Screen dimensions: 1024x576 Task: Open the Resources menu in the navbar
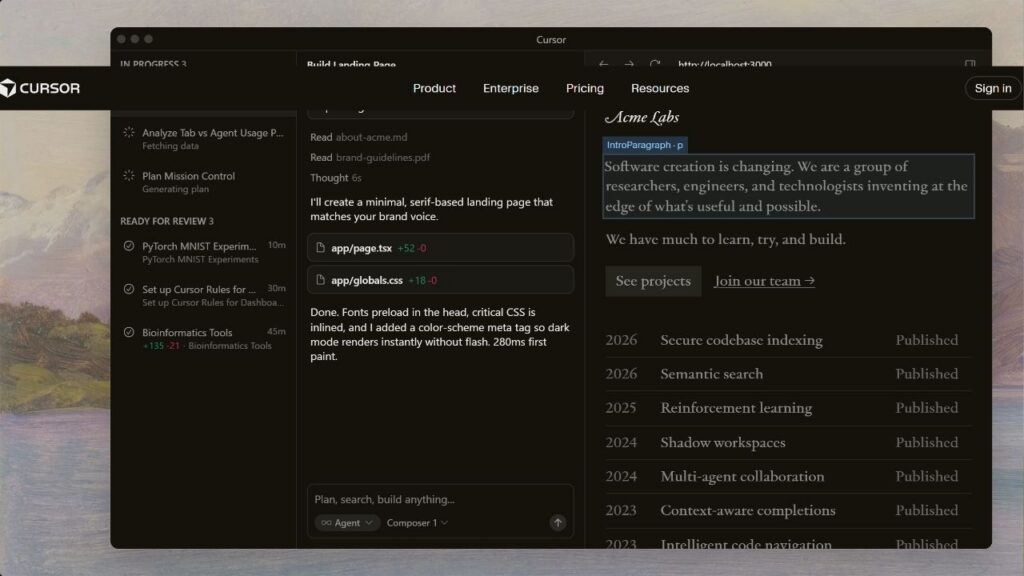(x=660, y=88)
